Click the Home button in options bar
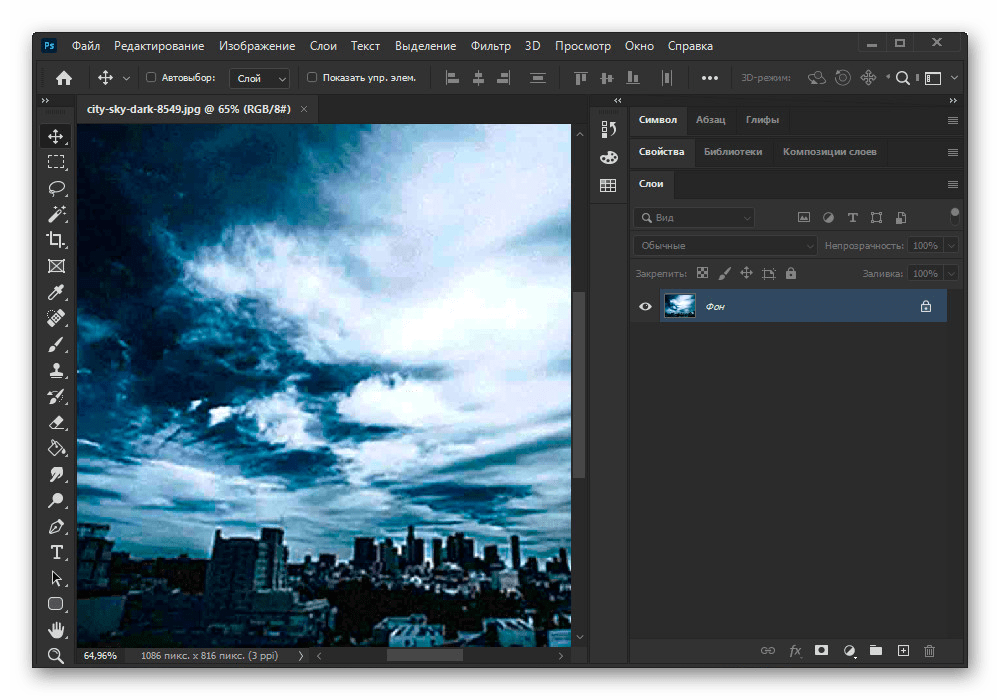This screenshot has width=1000, height=700. 64,78
